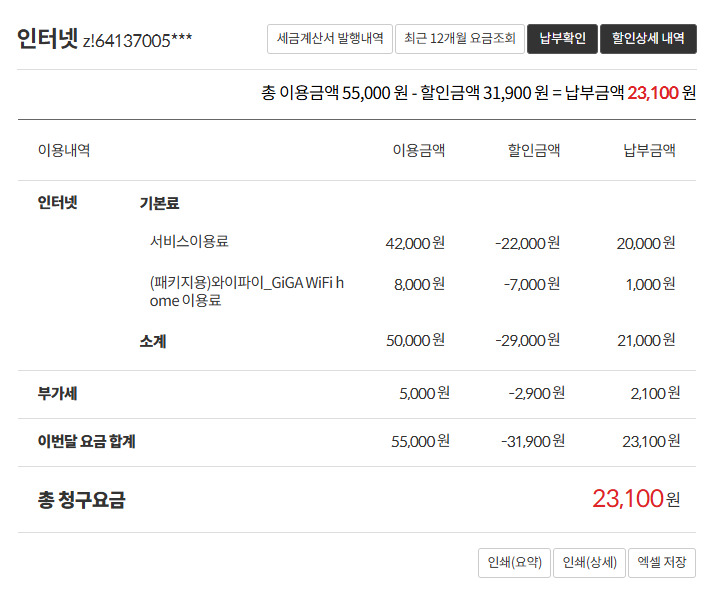Click the 할인금액 column header
Image resolution: width=710 pixels, height=600 pixels.
533,150
